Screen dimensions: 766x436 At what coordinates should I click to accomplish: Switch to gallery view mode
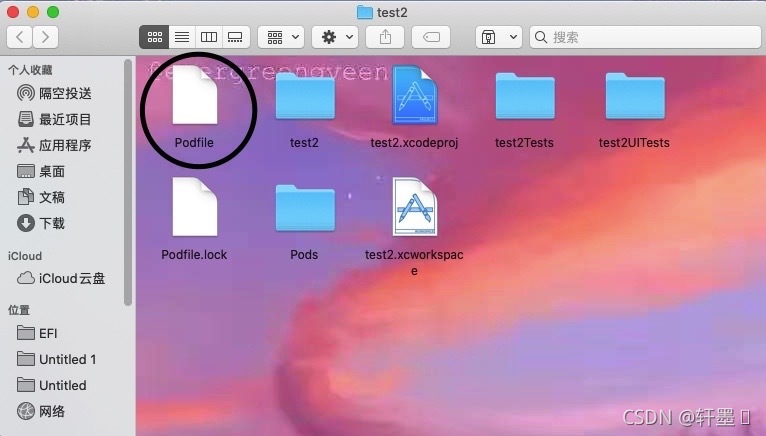(235, 37)
